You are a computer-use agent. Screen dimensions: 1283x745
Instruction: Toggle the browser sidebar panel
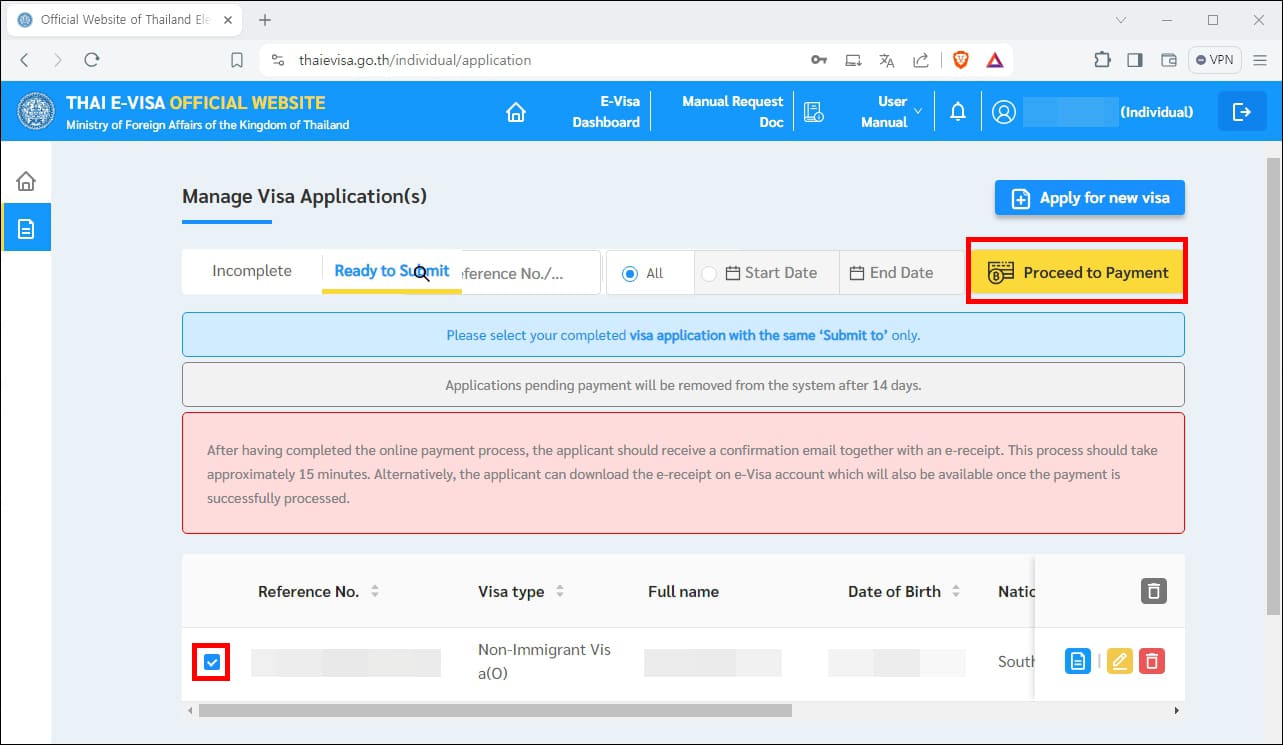(1135, 60)
